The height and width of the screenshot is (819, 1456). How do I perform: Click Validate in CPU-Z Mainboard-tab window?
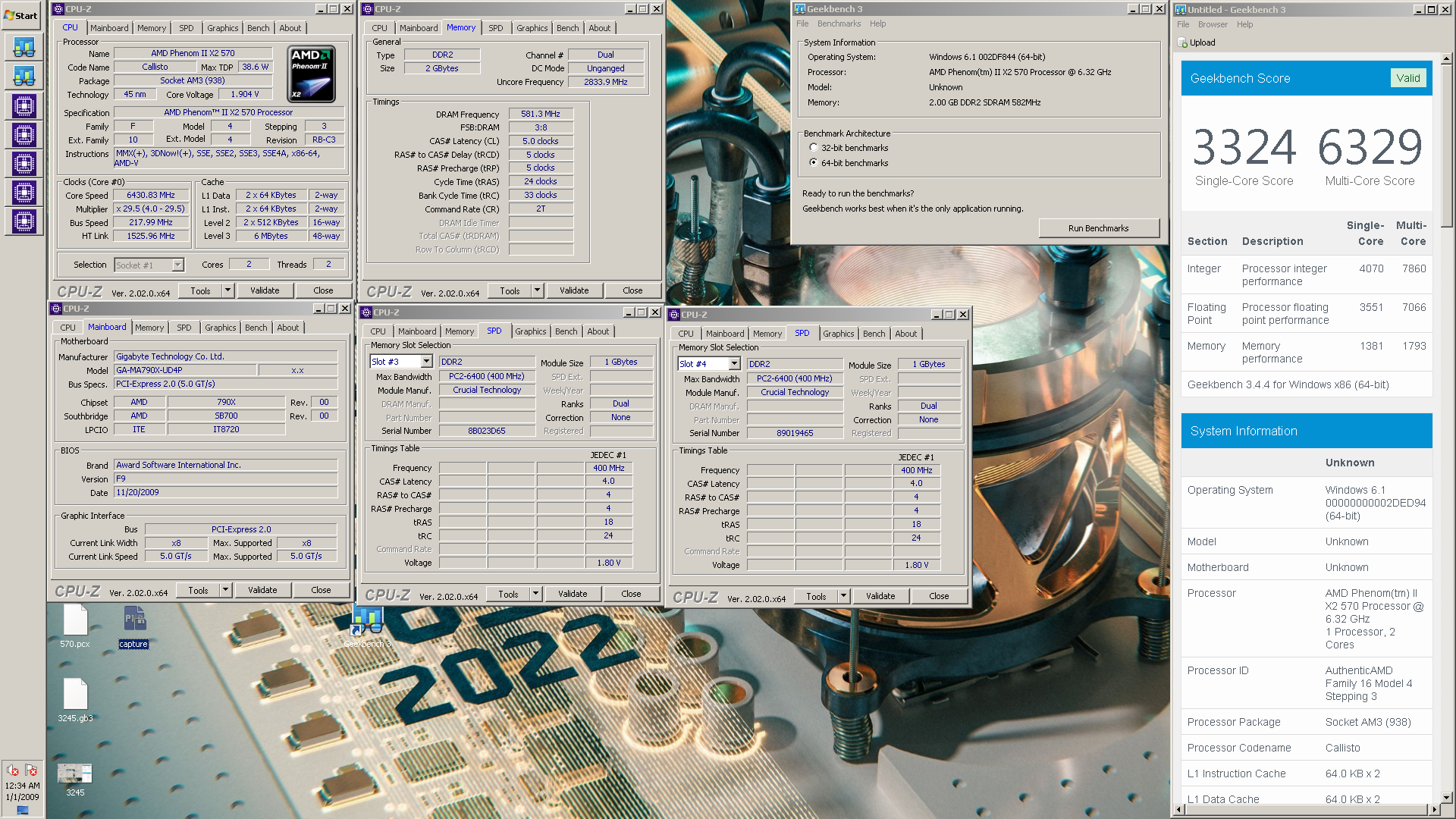[x=262, y=590]
